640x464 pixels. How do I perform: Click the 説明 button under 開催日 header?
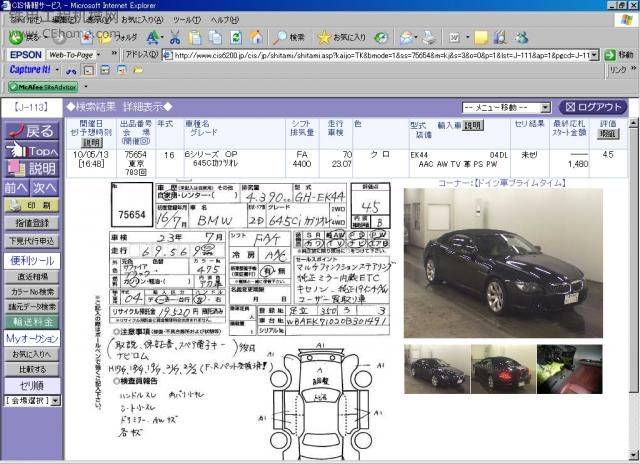click(x=92, y=142)
